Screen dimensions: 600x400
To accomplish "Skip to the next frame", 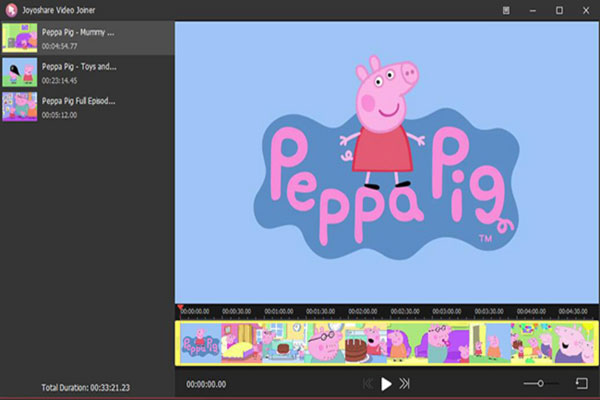I will point(404,383).
